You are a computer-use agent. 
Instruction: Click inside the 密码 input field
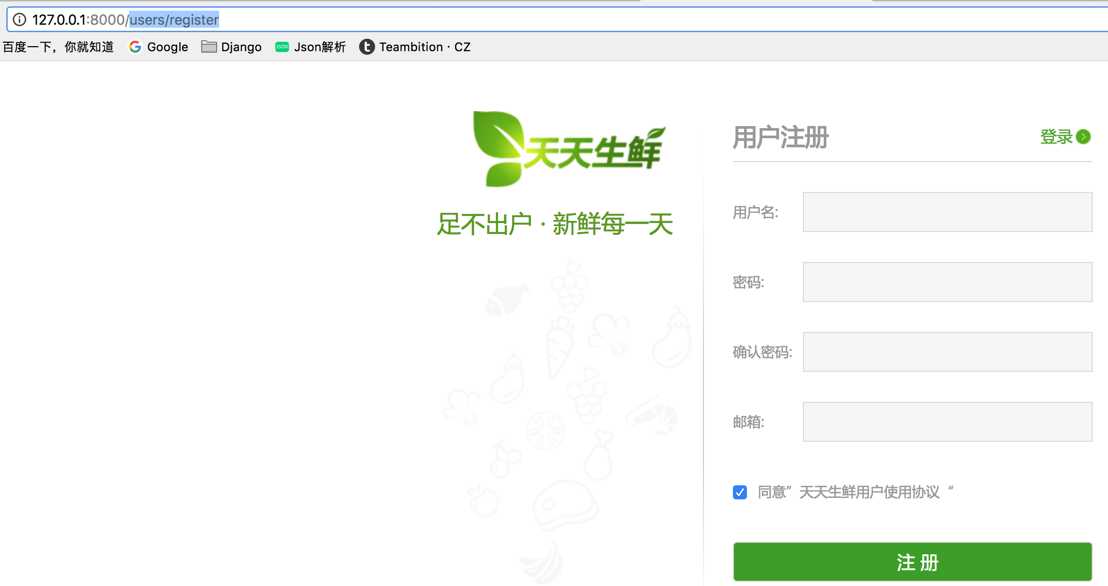pos(946,281)
